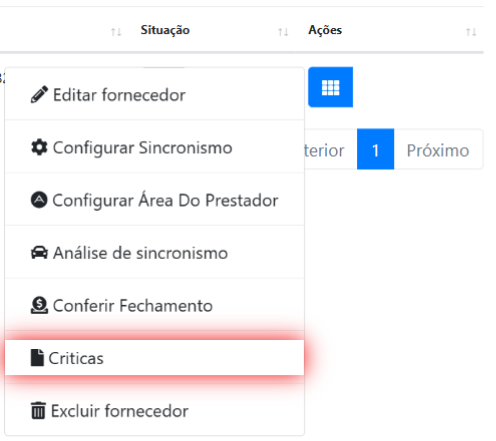
Task: Choose Configurar Sincronismo from the menu
Action: pyautogui.click(x=155, y=147)
